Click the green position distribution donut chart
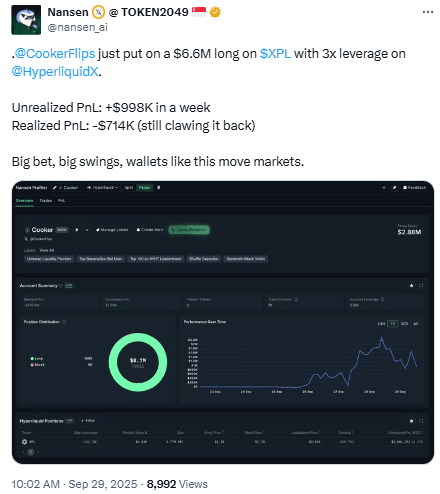440x494 pixels. [138, 362]
